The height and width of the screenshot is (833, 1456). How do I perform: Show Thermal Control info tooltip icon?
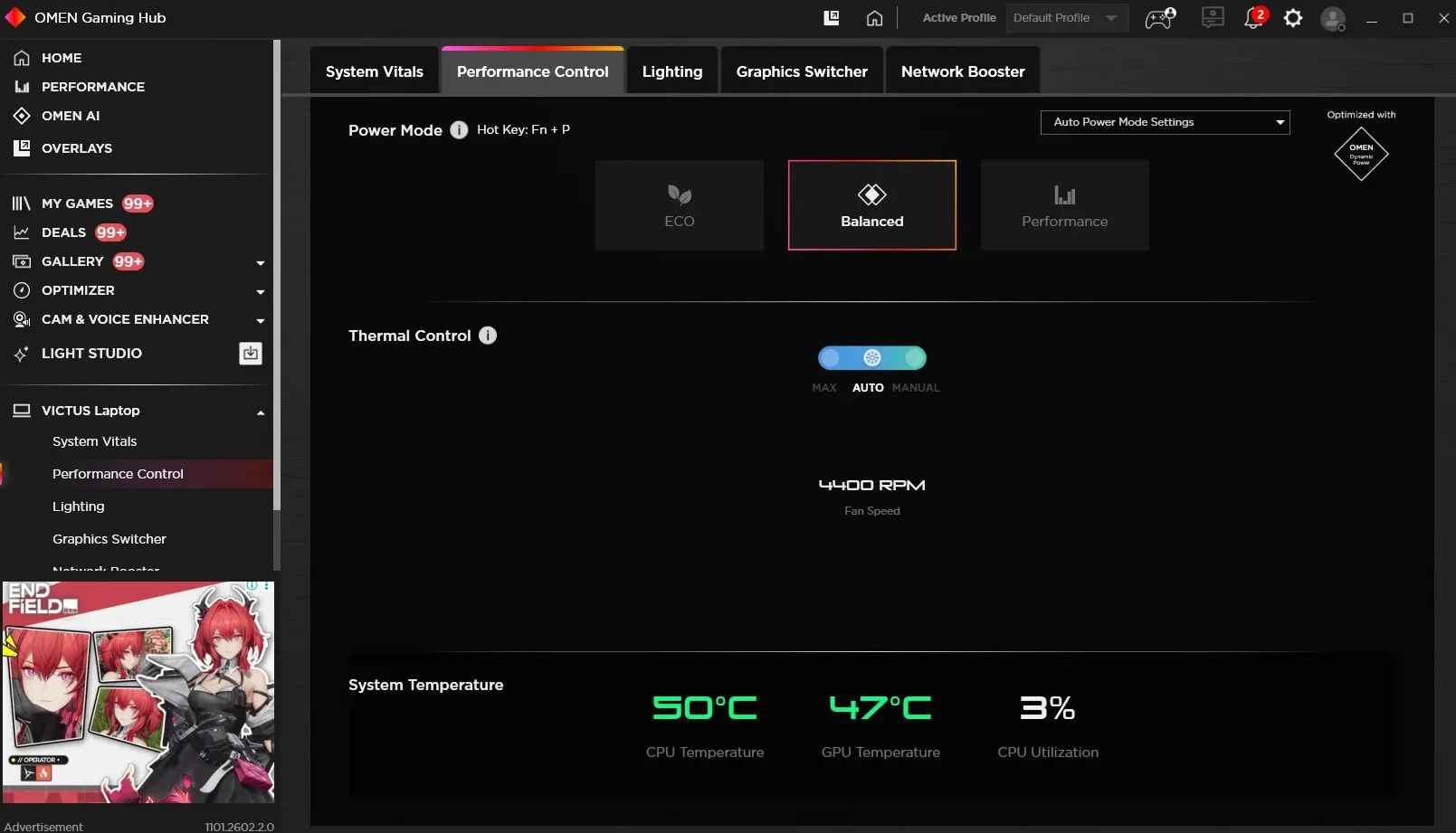[488, 336]
